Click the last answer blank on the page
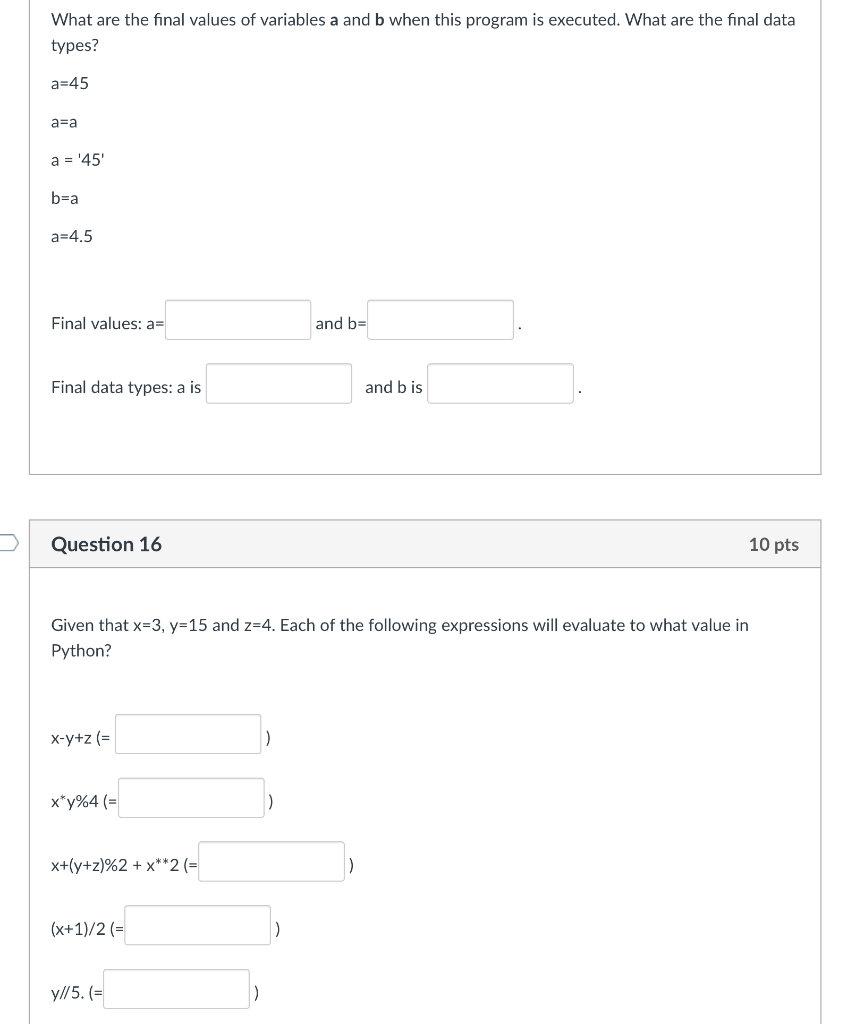The image size is (847, 1024). pyautogui.click(x=176, y=988)
